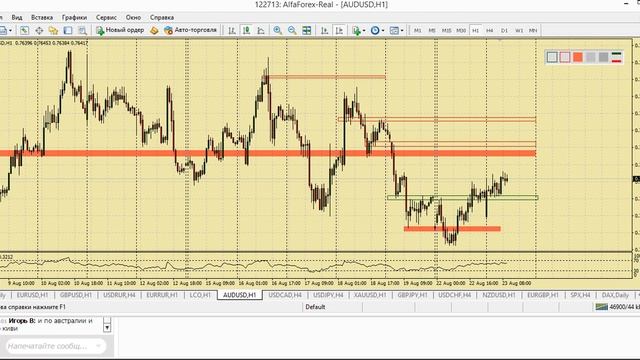Switch to DAX,Daily chart tab
Image resolution: width=640 pixels, height=360 pixels.
point(615,295)
